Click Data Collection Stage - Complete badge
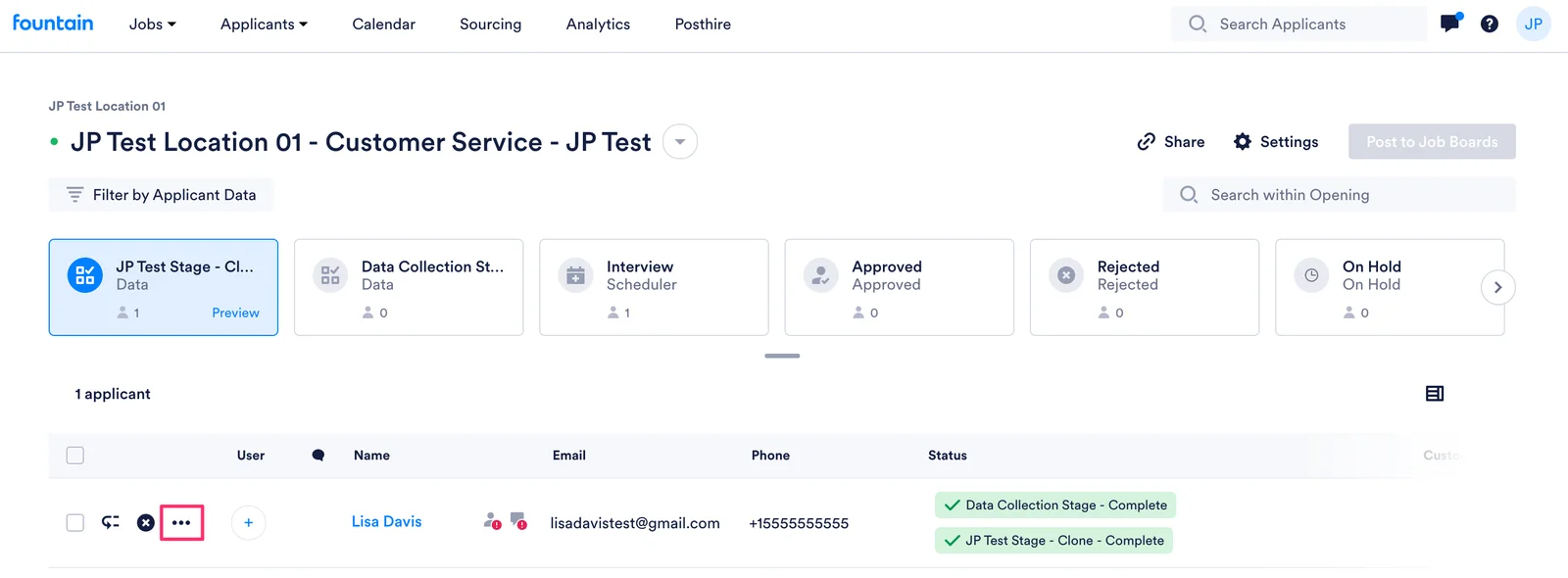This screenshot has height=578, width=1568. (x=1055, y=506)
